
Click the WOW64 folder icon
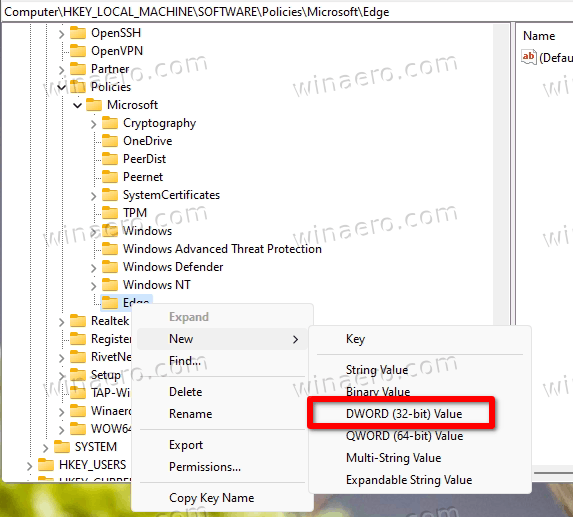(x=78, y=428)
